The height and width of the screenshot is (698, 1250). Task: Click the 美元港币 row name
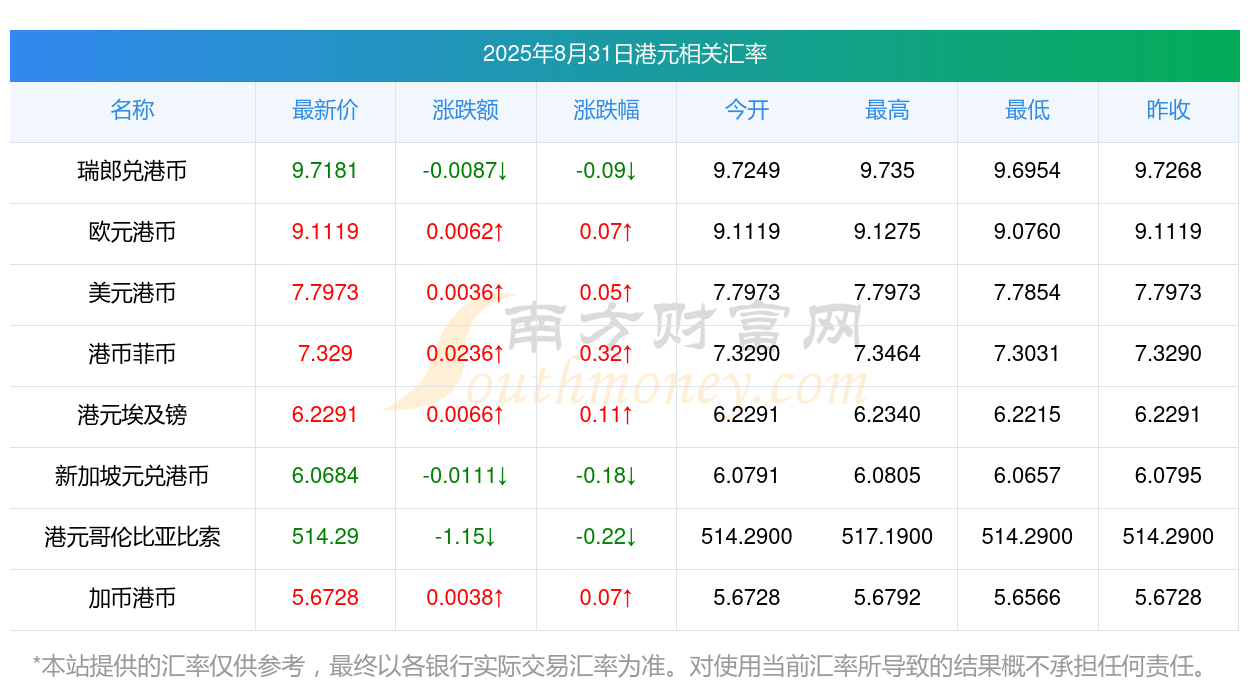tap(132, 293)
